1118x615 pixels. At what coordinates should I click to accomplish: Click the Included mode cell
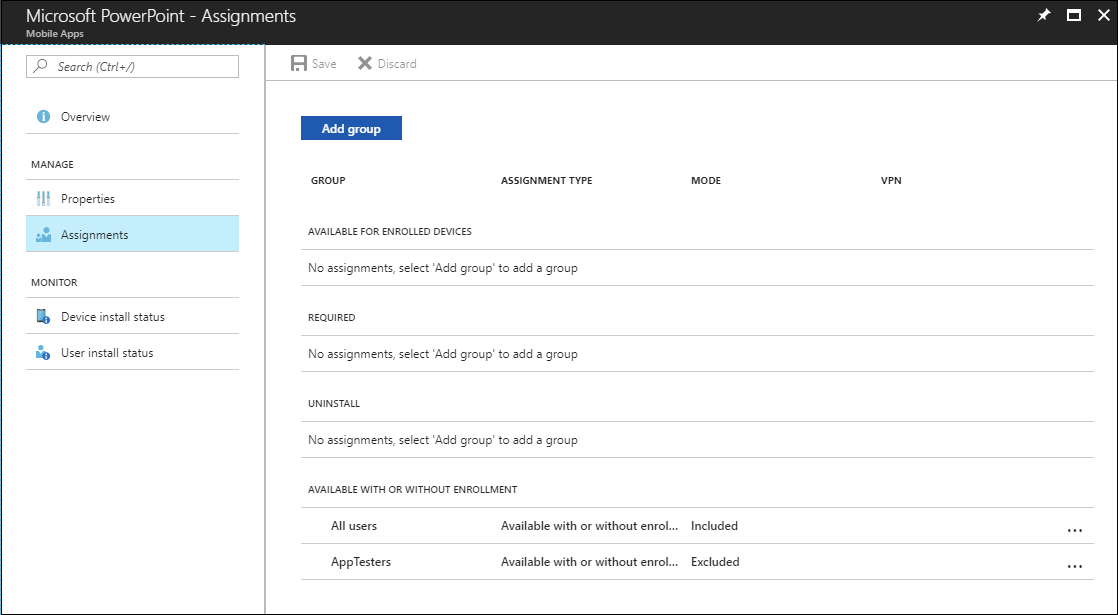(x=714, y=526)
